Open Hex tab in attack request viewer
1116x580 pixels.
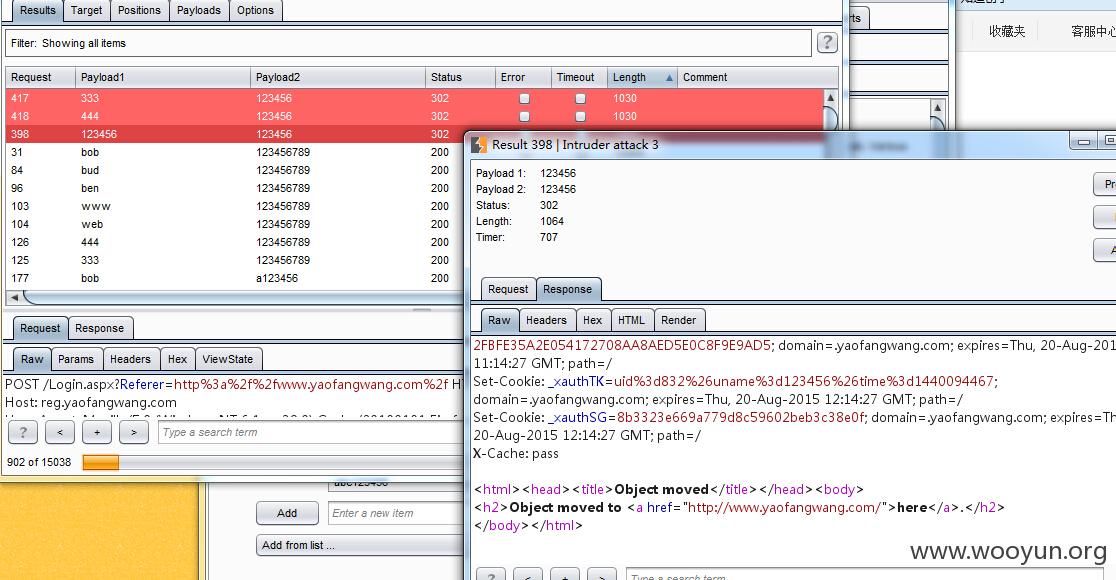click(x=177, y=359)
